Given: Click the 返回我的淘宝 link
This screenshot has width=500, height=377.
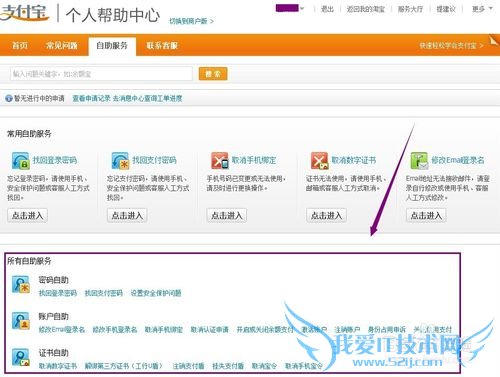Looking at the screenshot, I should 366,9.
